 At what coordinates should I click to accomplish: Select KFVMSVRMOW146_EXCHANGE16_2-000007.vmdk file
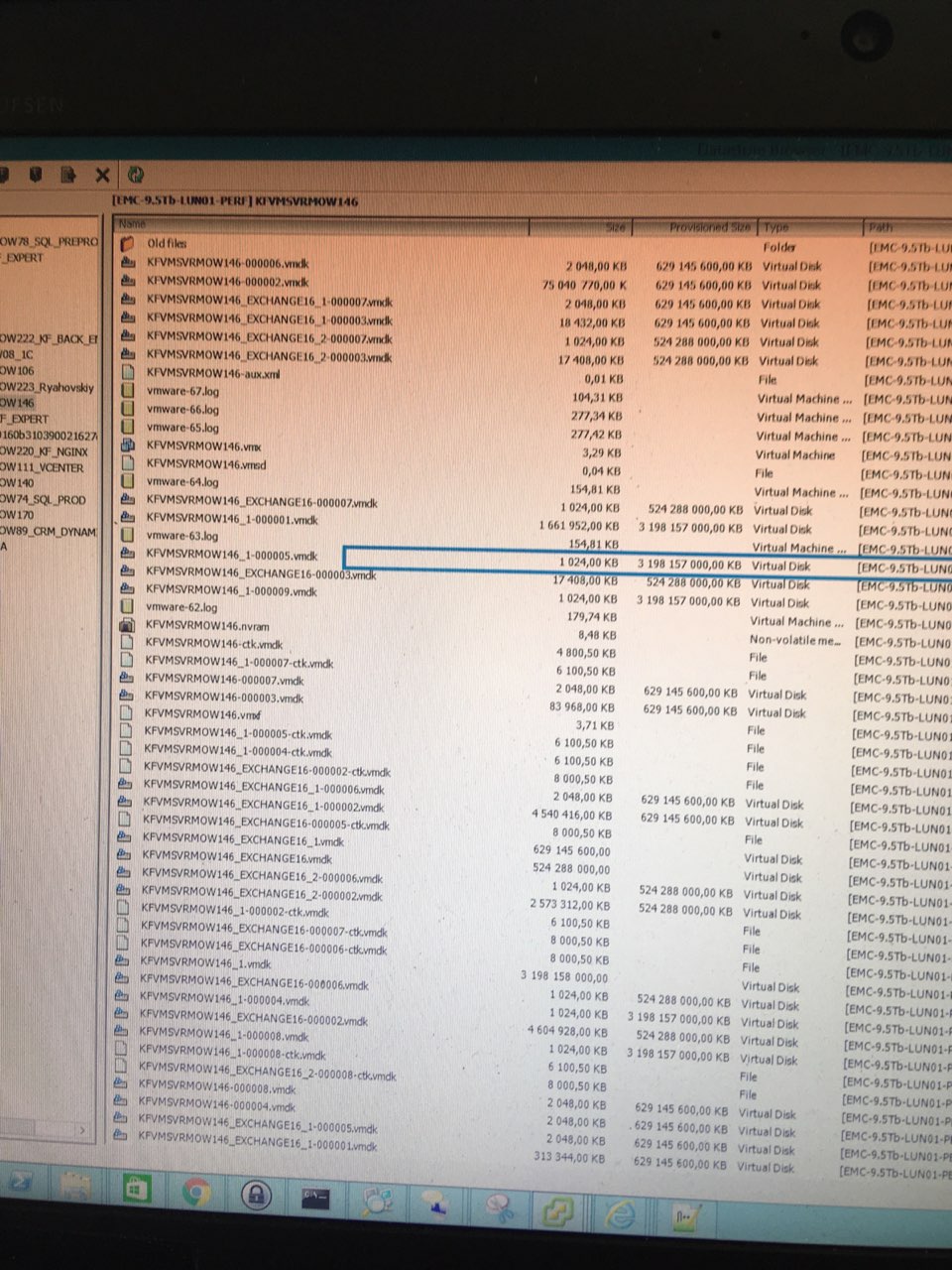click(x=270, y=338)
